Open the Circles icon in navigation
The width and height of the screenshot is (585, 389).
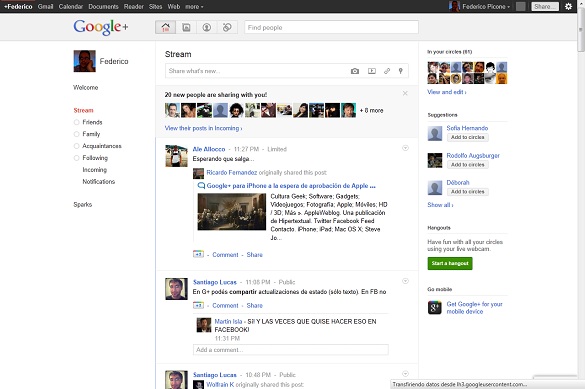pyautogui.click(x=227, y=27)
